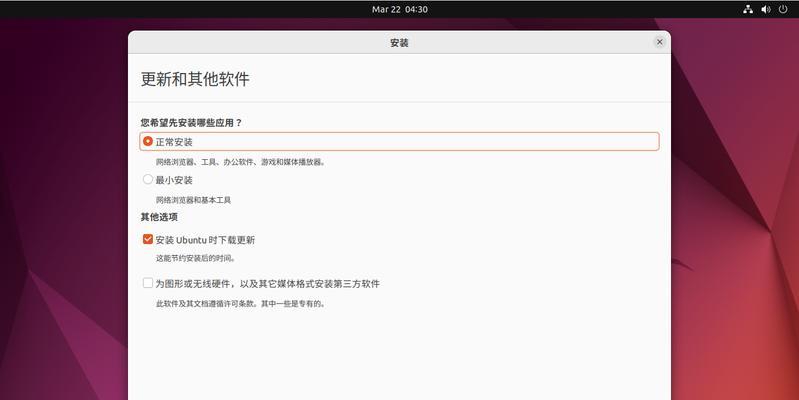
Task: Enable third-party software 第三方软件 checkbox
Action: point(148,283)
